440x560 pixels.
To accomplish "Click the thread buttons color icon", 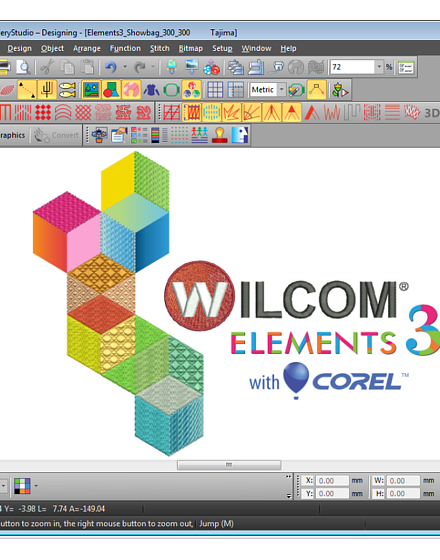I will pos(211,67).
